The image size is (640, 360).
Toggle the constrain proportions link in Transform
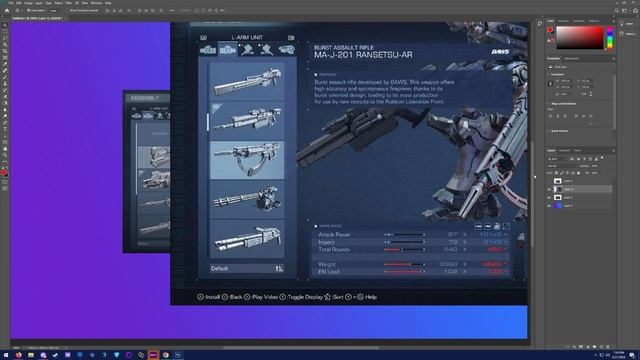point(550,84)
